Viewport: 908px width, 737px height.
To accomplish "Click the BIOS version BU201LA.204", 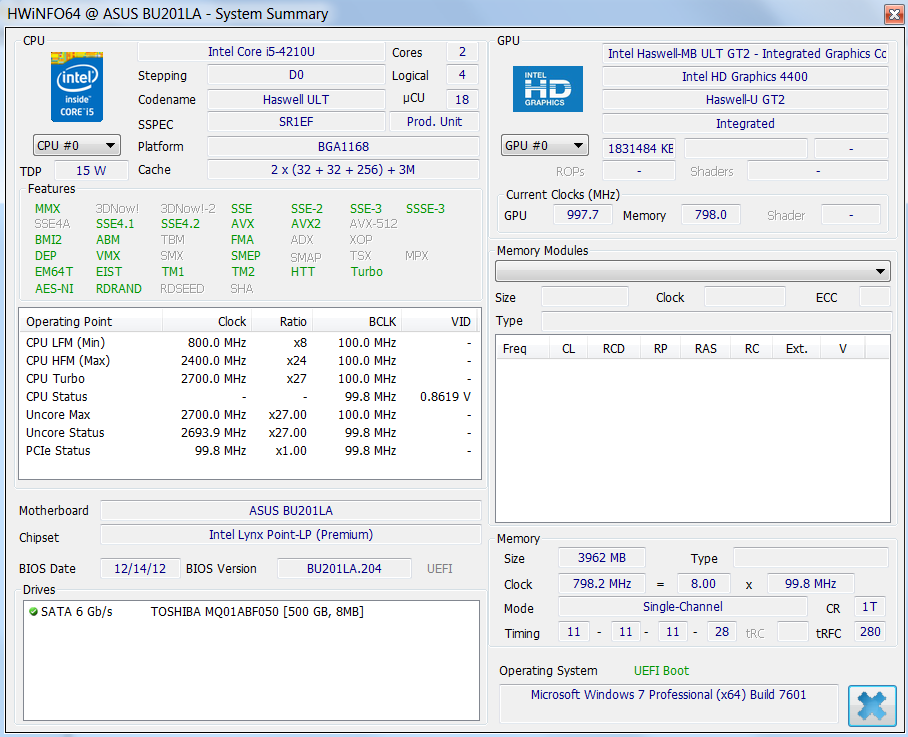I will point(344,569).
